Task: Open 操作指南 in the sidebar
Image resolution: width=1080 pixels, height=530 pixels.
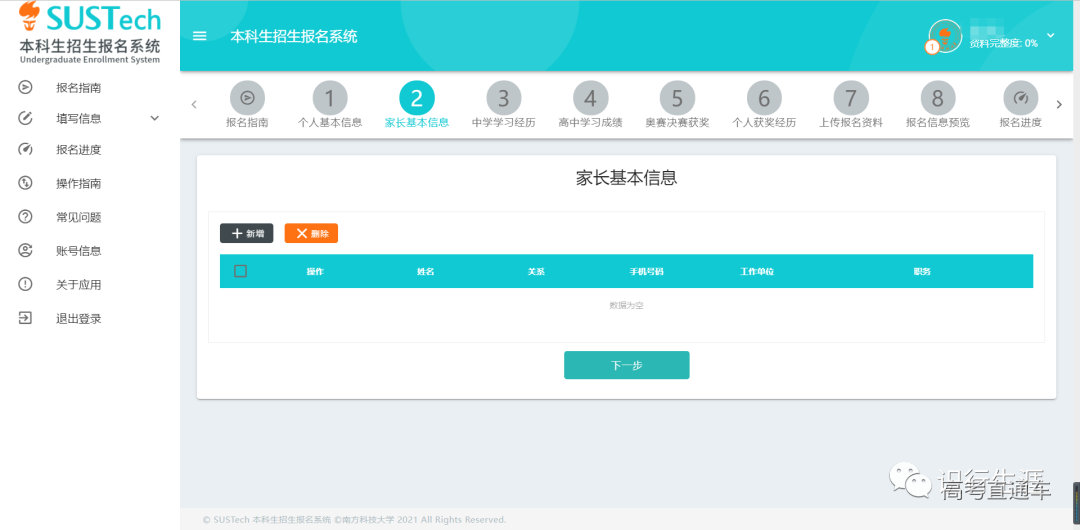Action: click(x=79, y=183)
